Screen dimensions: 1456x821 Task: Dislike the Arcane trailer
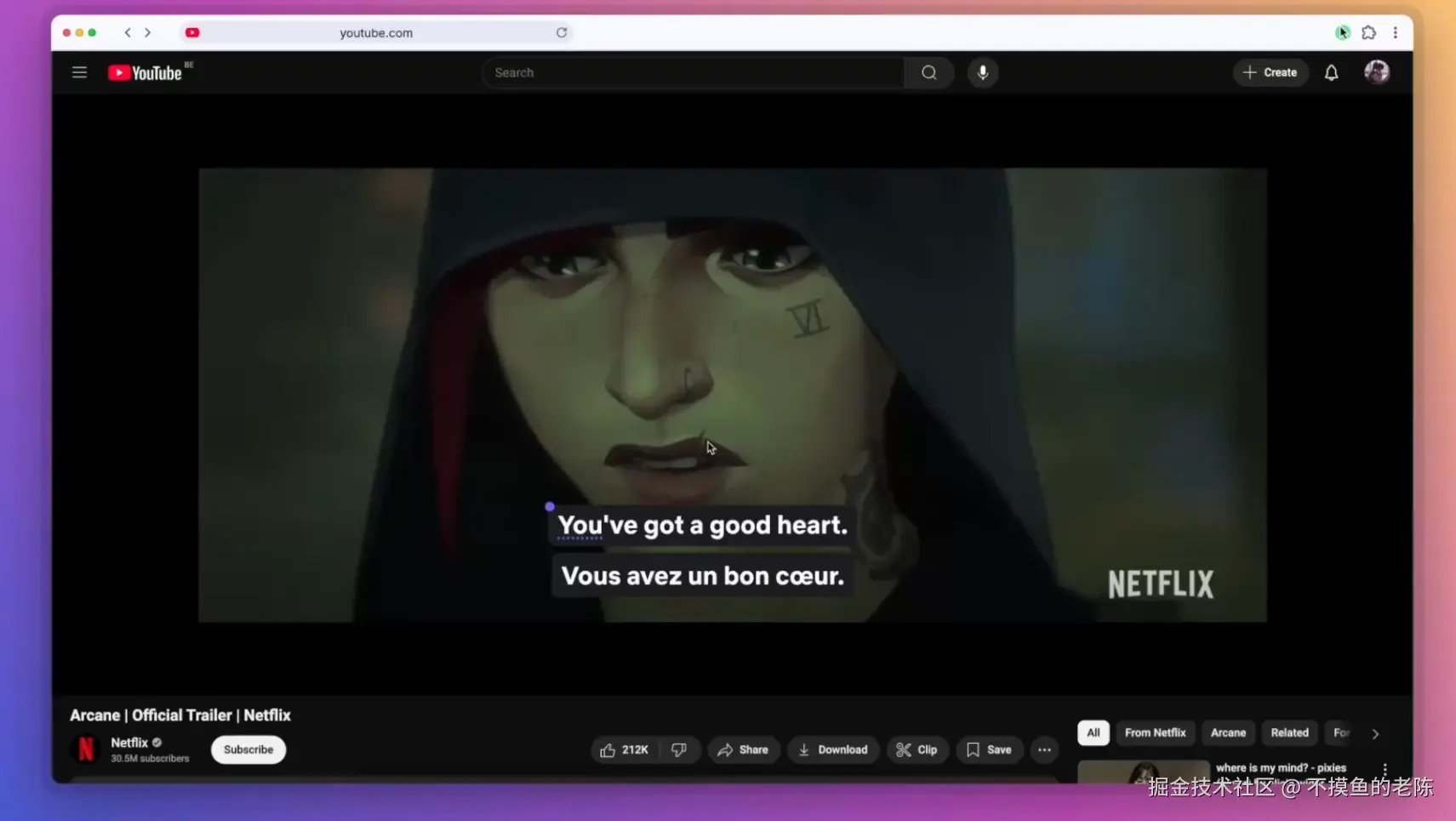pos(679,750)
